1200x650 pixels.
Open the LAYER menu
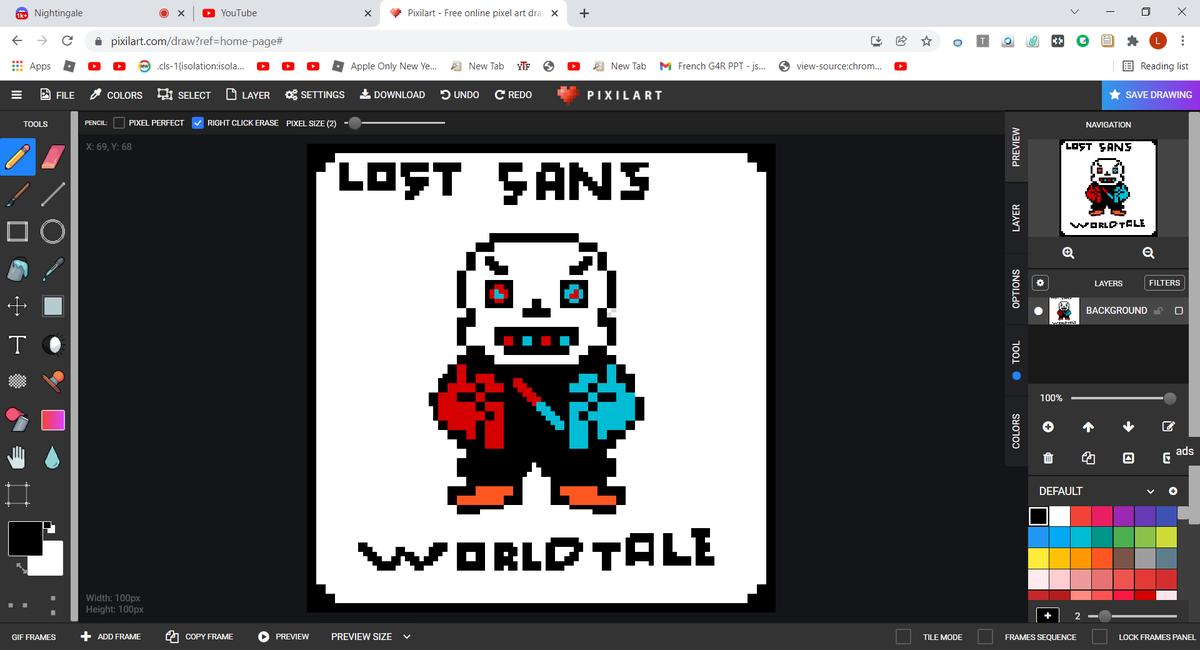tap(248, 95)
